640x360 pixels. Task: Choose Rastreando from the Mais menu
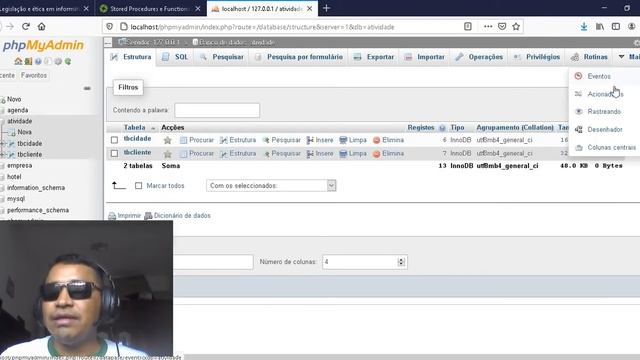point(604,112)
